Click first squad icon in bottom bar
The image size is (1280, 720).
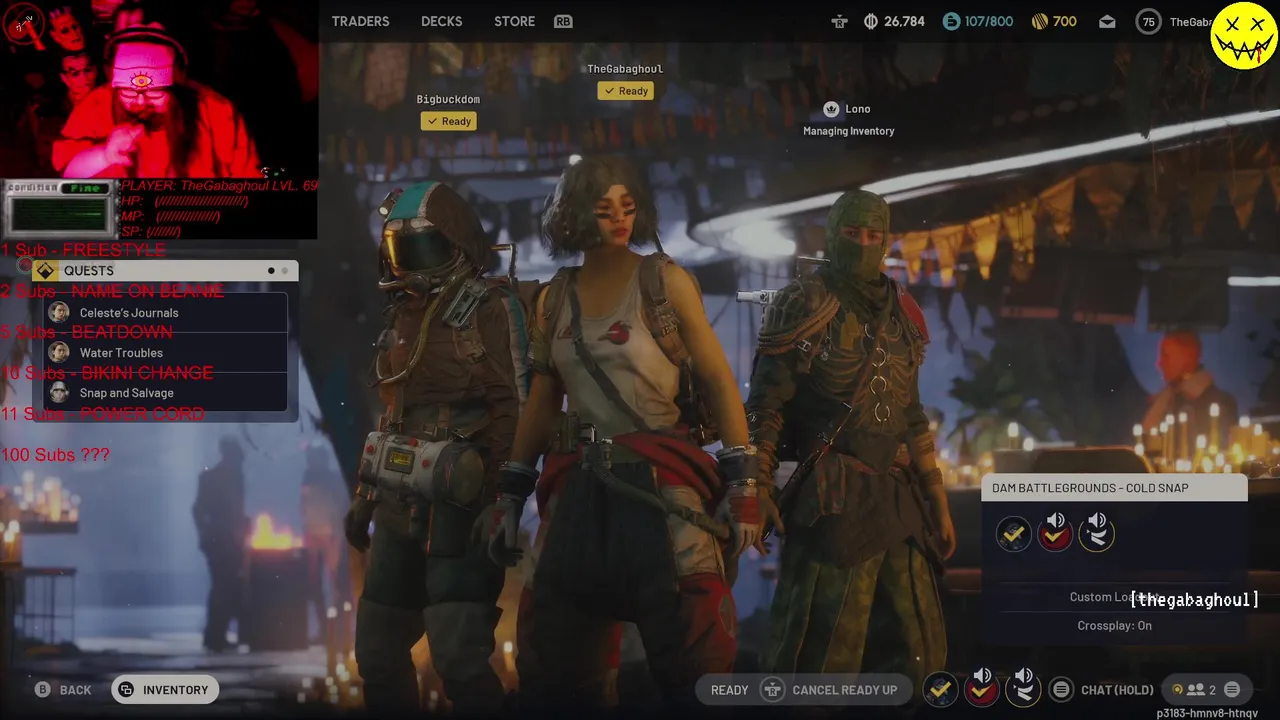(x=939, y=690)
